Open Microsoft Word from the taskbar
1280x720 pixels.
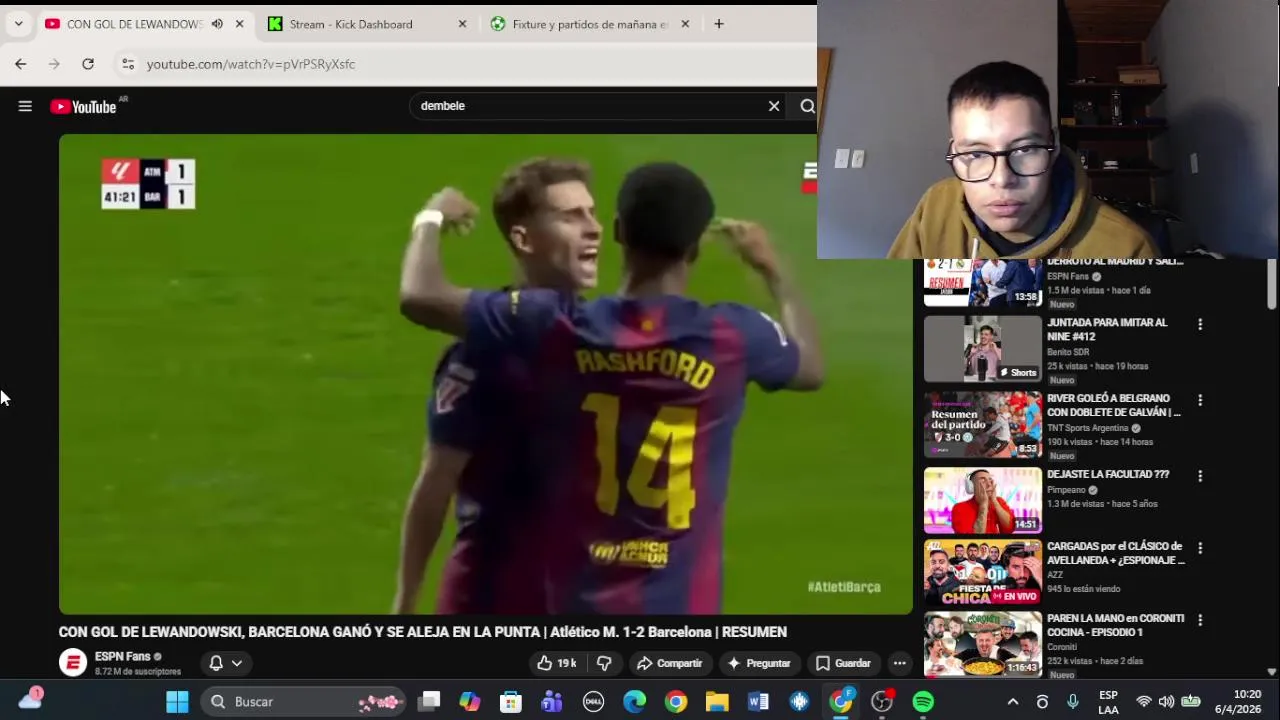click(x=758, y=702)
